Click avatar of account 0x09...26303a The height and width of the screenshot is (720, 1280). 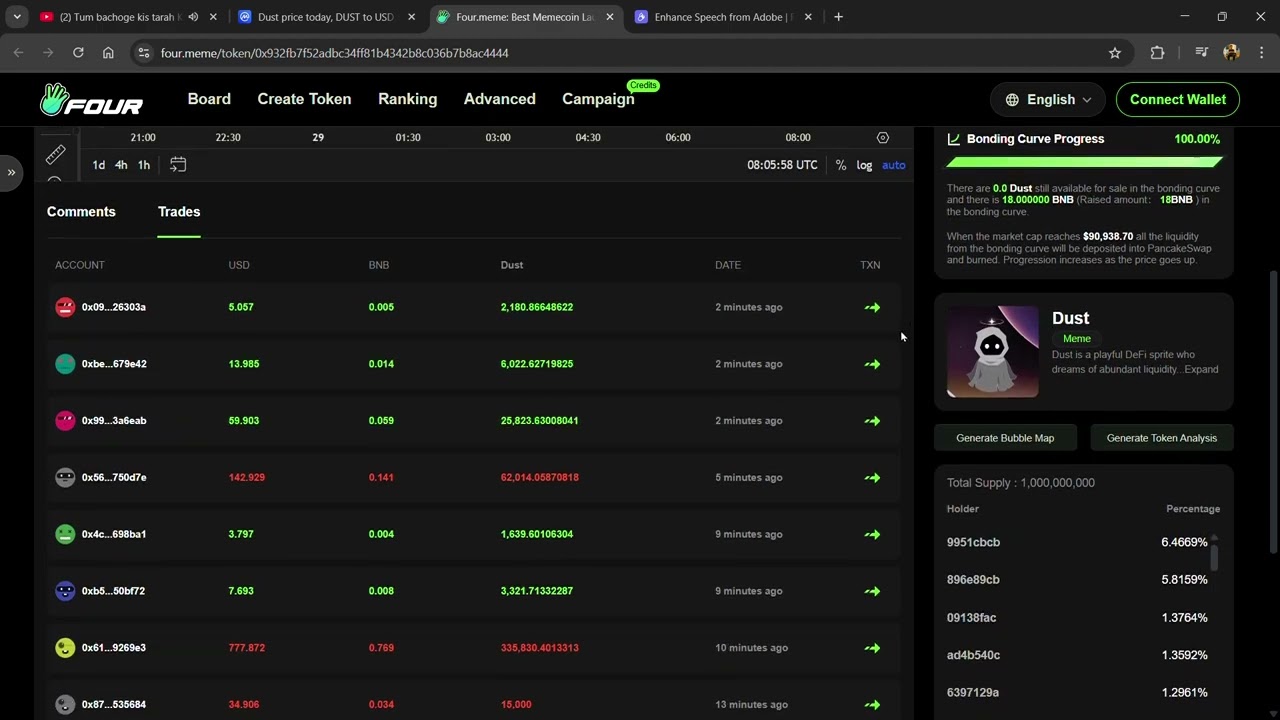point(65,307)
